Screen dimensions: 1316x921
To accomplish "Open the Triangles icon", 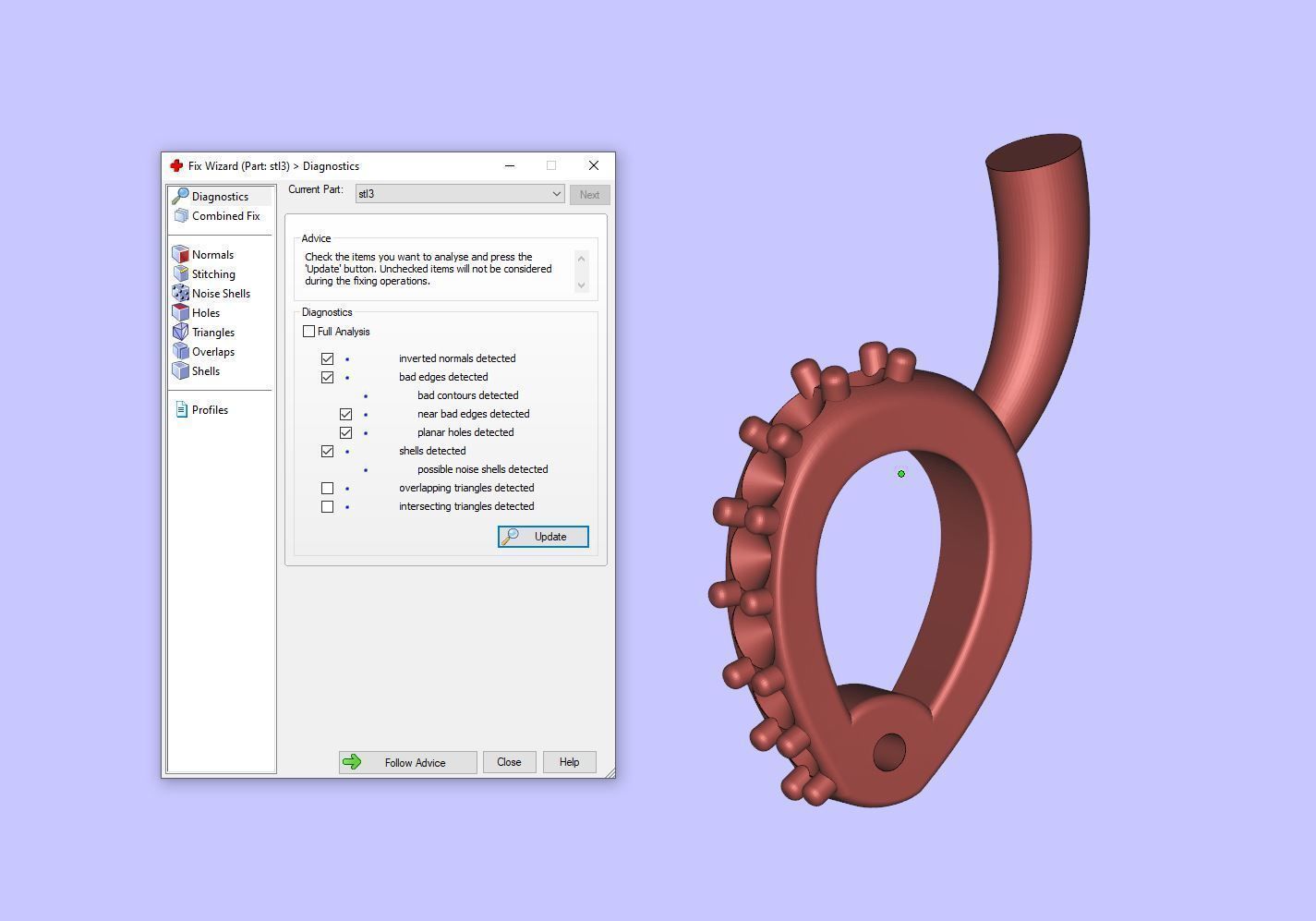I will coord(181,333).
